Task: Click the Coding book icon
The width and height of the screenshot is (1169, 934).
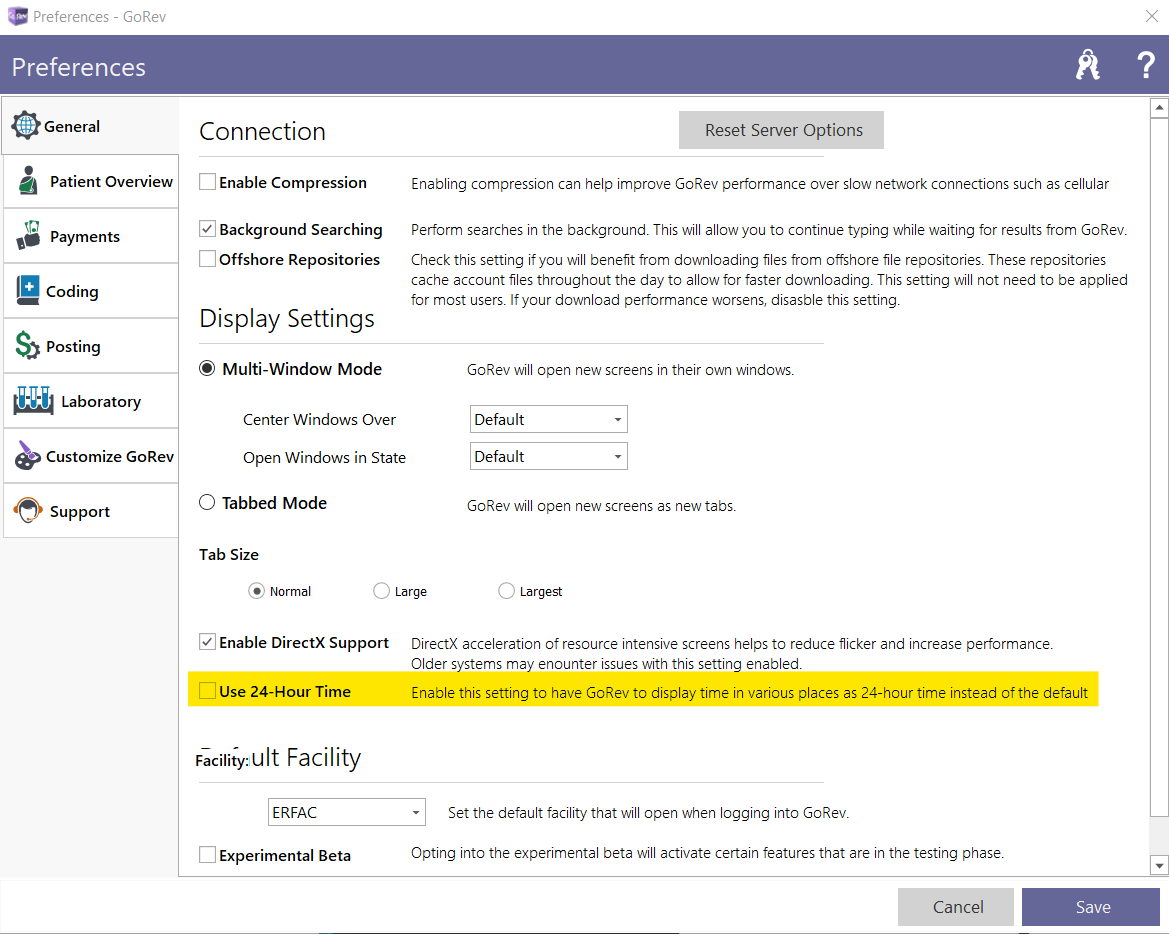Action: coord(29,291)
